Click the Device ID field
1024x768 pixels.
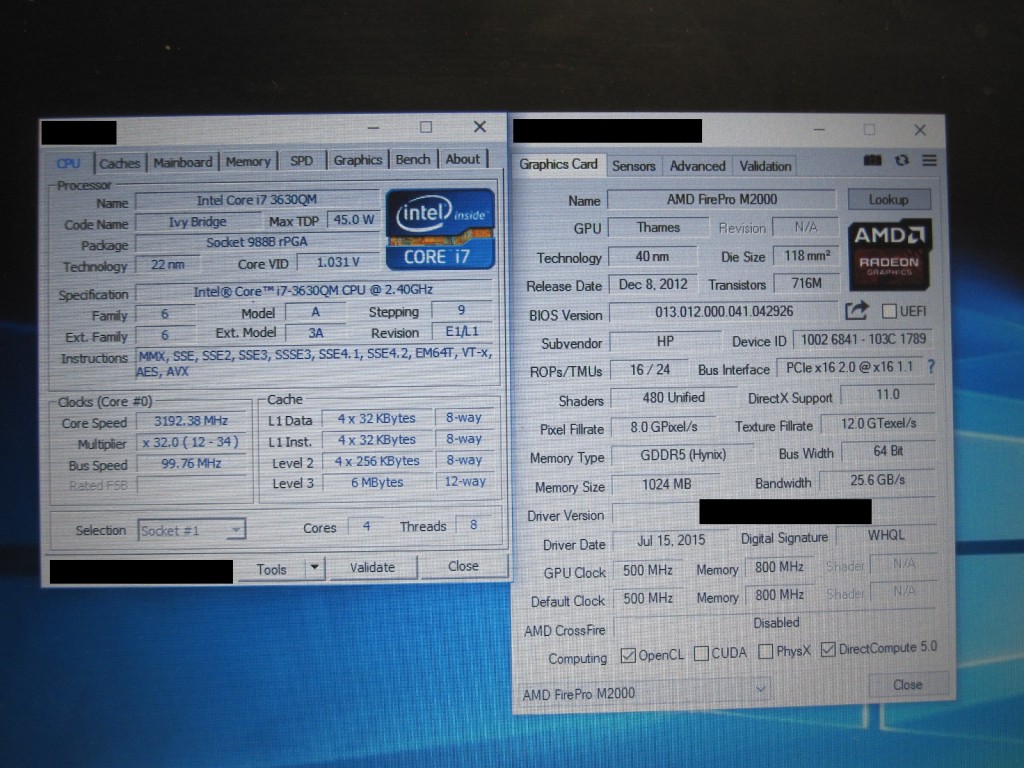pyautogui.click(x=863, y=339)
